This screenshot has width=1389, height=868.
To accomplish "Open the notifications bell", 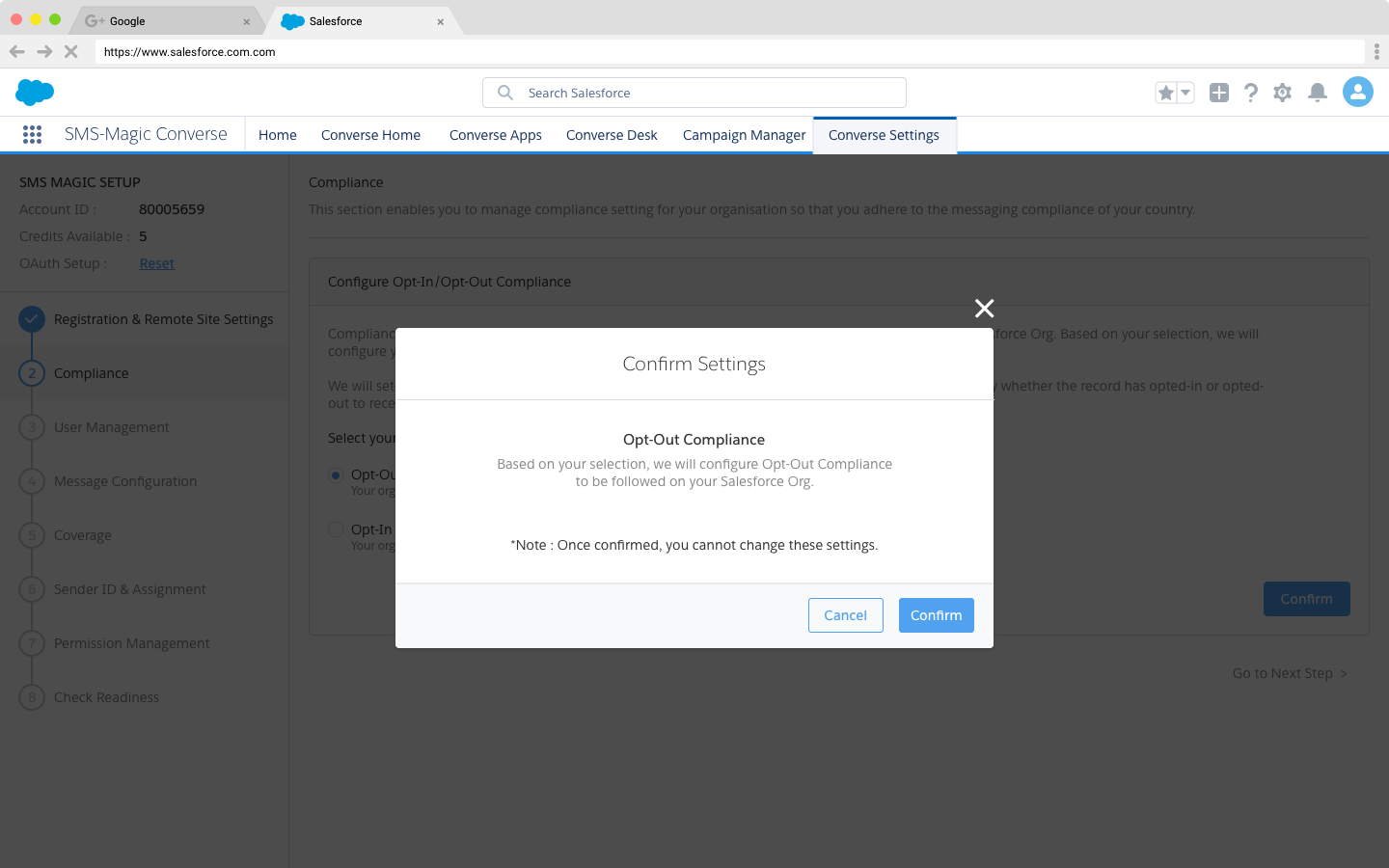I will pyautogui.click(x=1318, y=93).
